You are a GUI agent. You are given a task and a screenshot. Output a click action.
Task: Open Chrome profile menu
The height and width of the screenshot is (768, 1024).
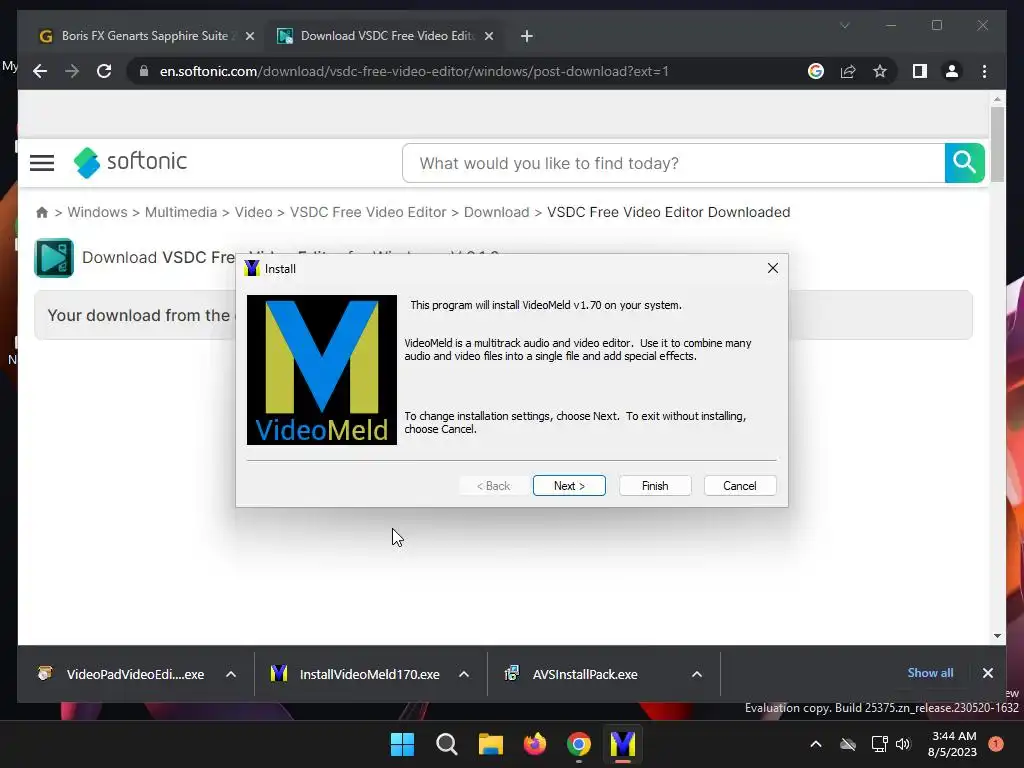point(952,71)
